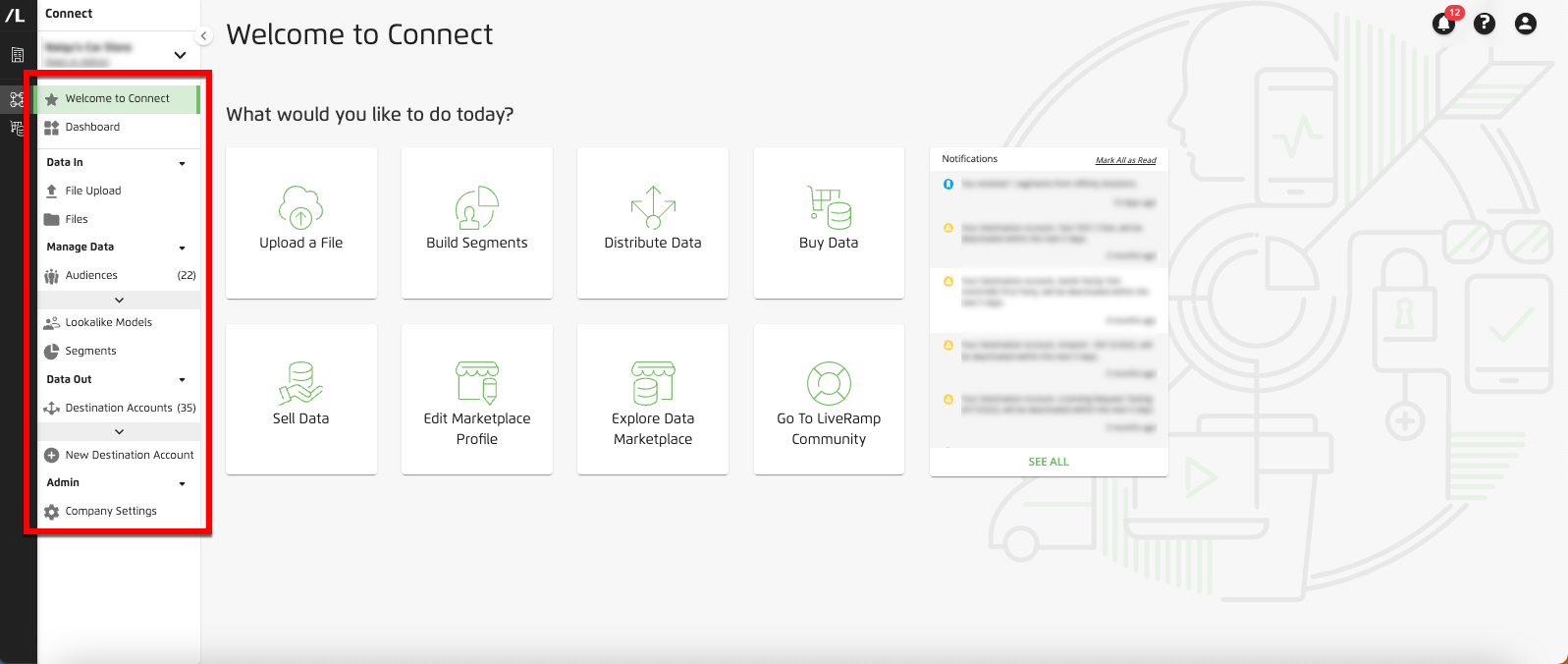Click the Build Segments card

point(477,223)
